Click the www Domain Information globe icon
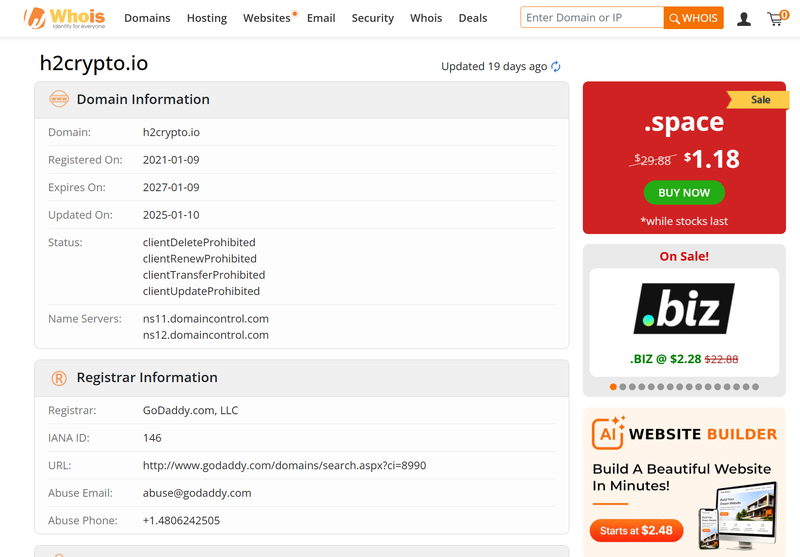The height and width of the screenshot is (557, 800). [x=59, y=99]
